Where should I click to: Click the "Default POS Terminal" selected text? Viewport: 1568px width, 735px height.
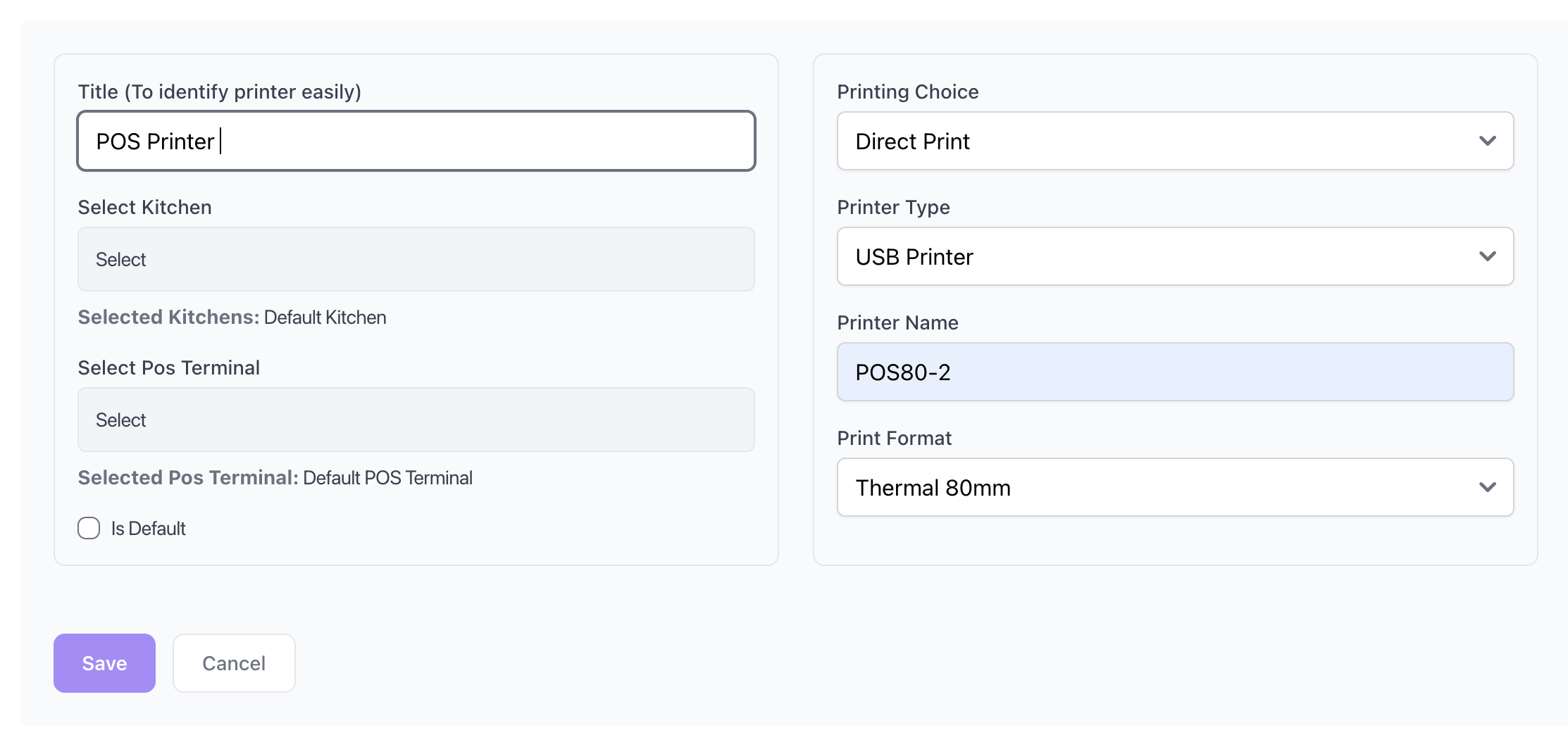[387, 478]
